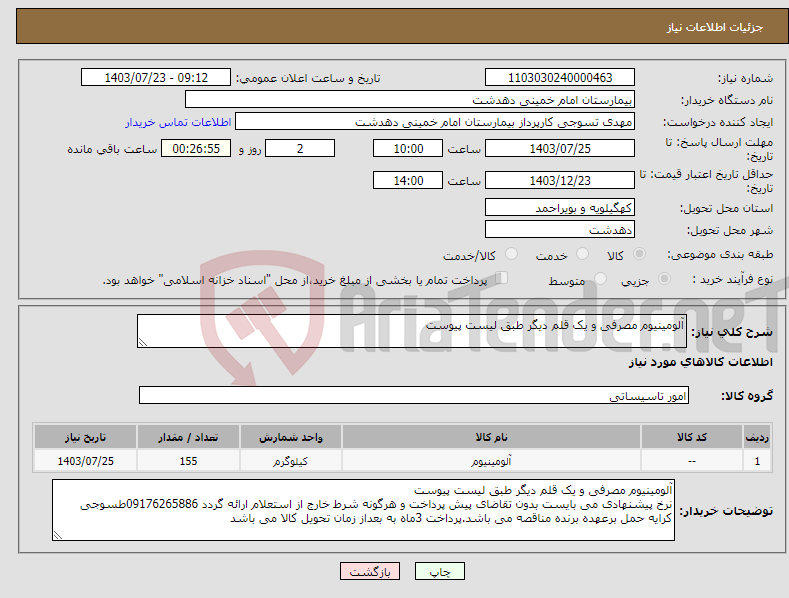Click the announcement date field 1403/07/23 - 09:12
This screenshot has width=789, height=598.
pyautogui.click(x=155, y=78)
